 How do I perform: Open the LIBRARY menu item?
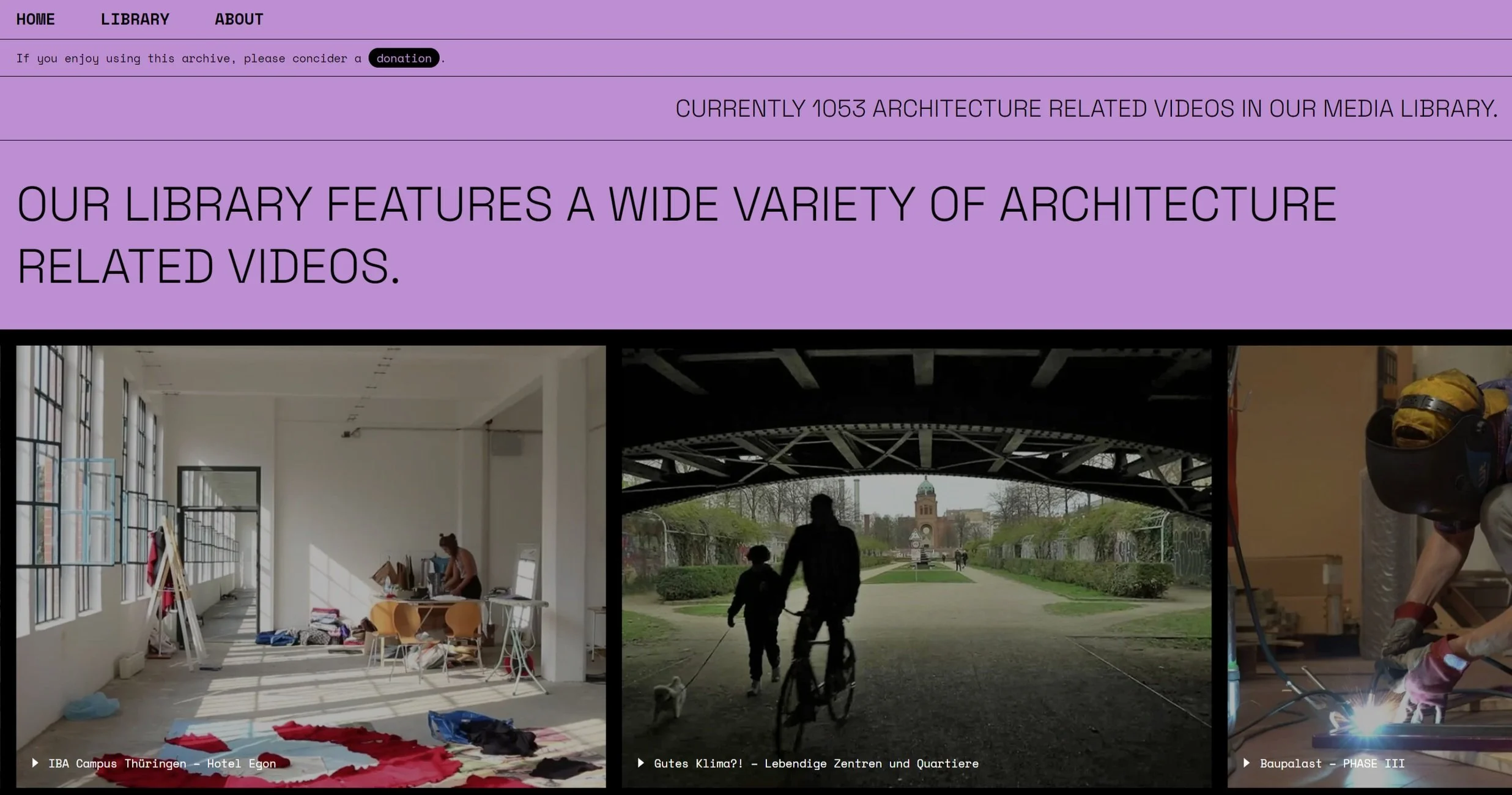pyautogui.click(x=135, y=20)
